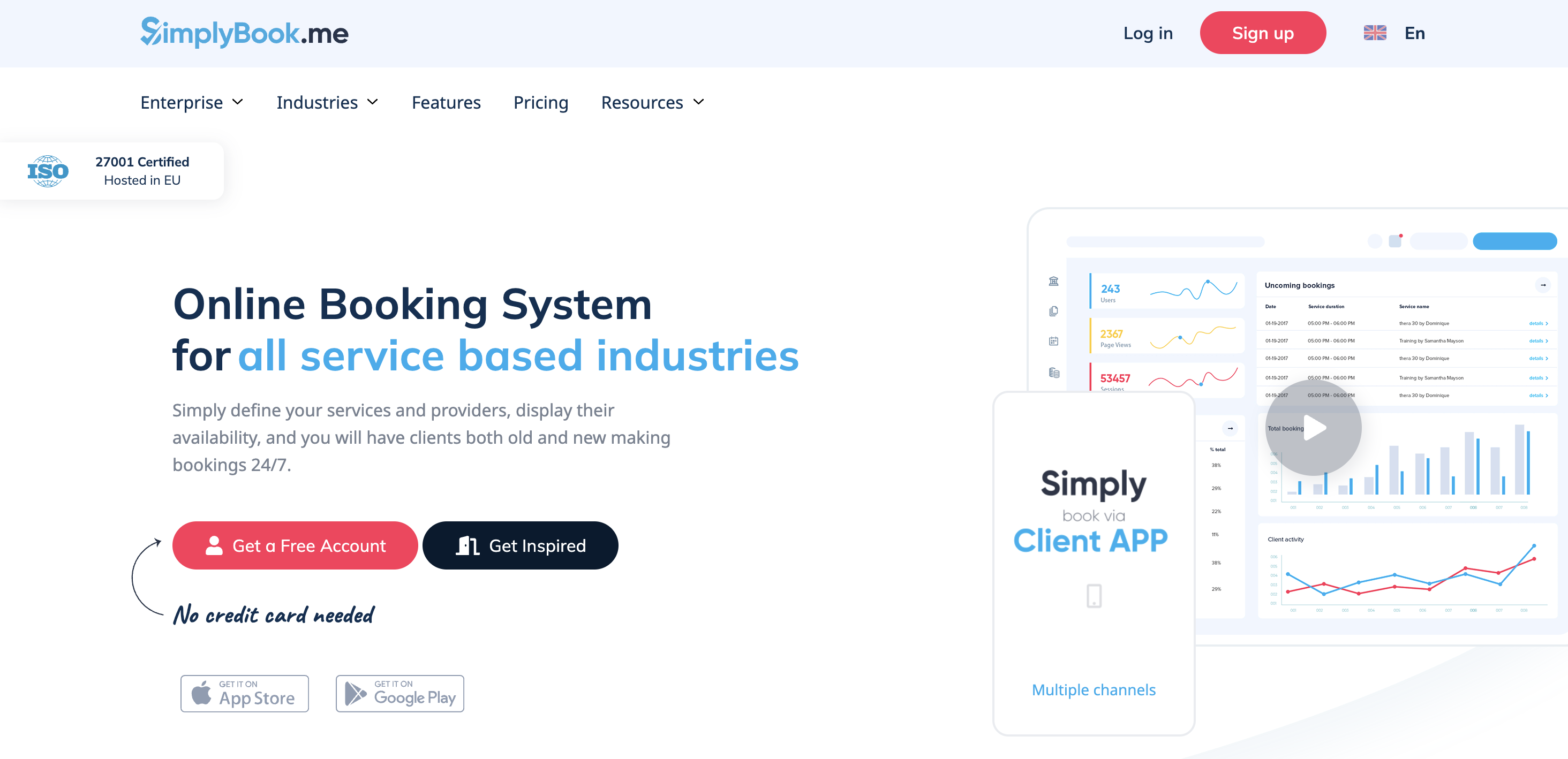
Task: Click the Get it on Google Play badge
Action: [x=399, y=693]
